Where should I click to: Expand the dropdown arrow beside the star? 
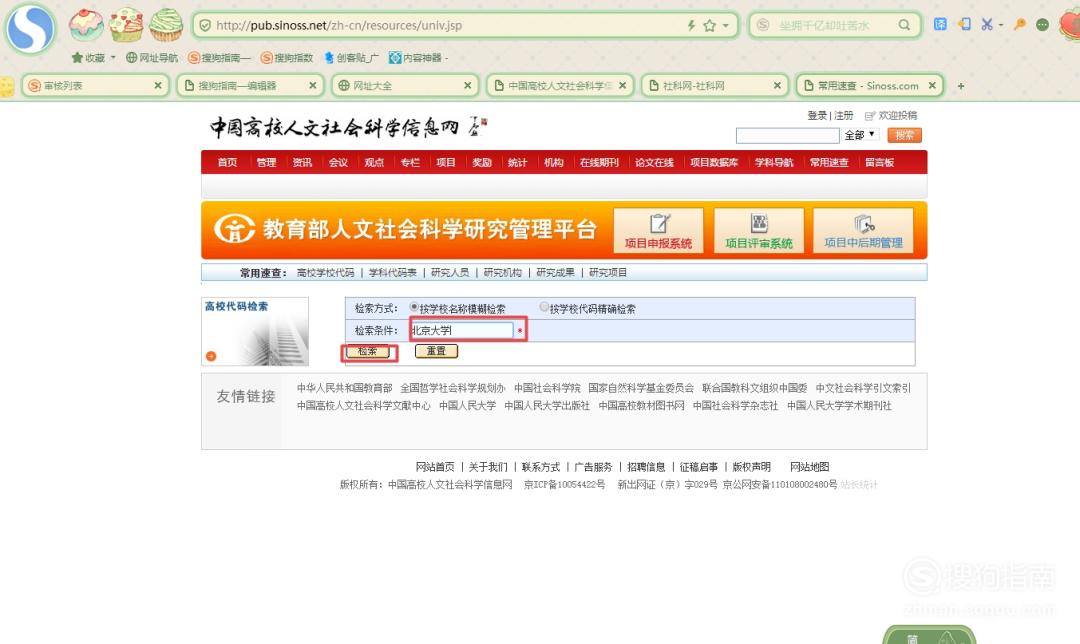(725, 25)
